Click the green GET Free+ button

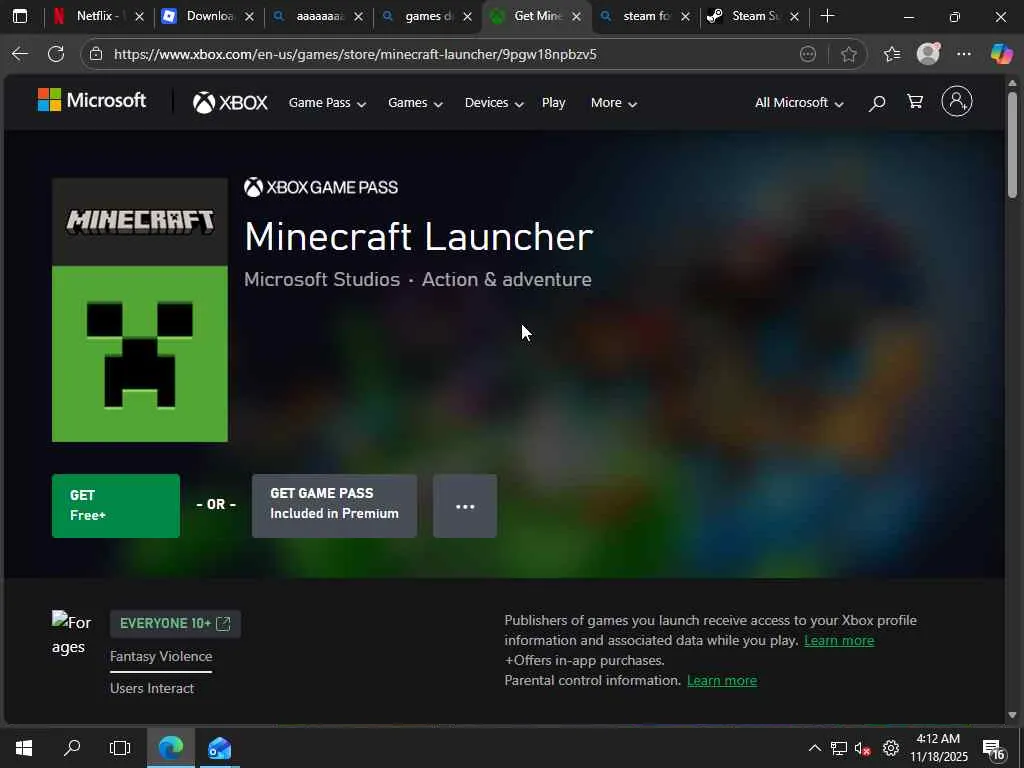click(116, 506)
